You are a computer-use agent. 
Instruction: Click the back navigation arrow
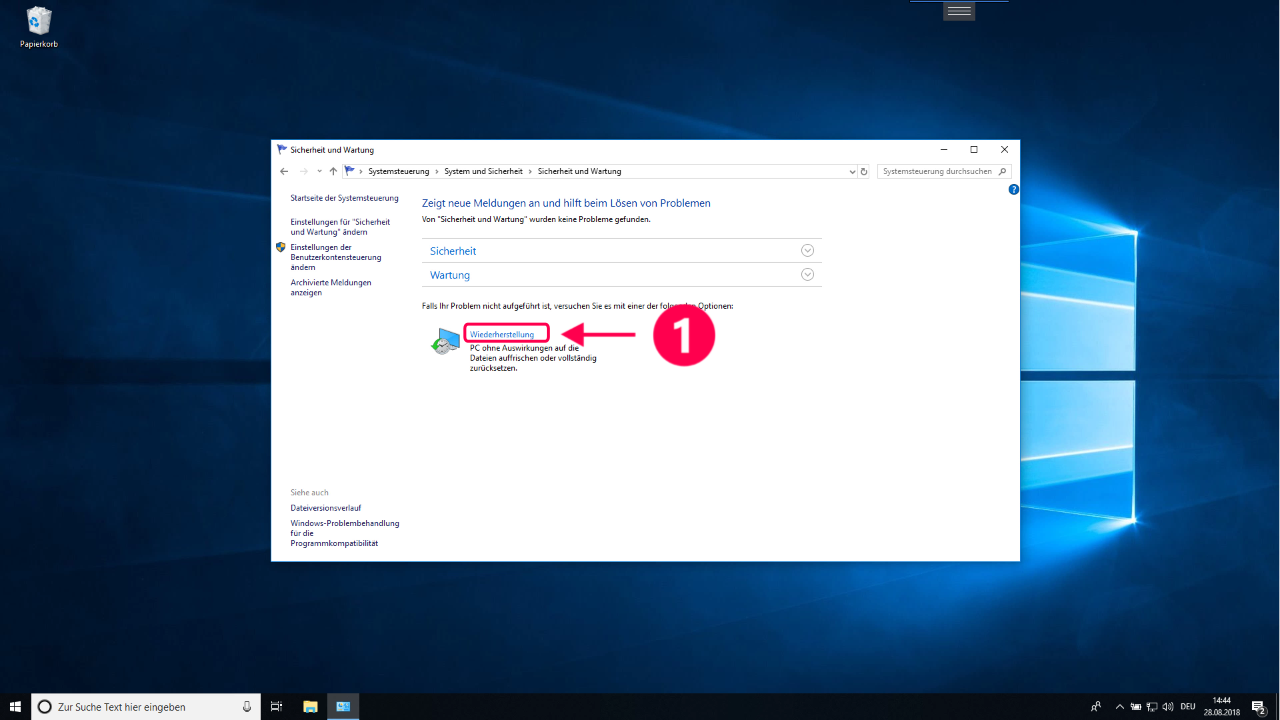(284, 171)
